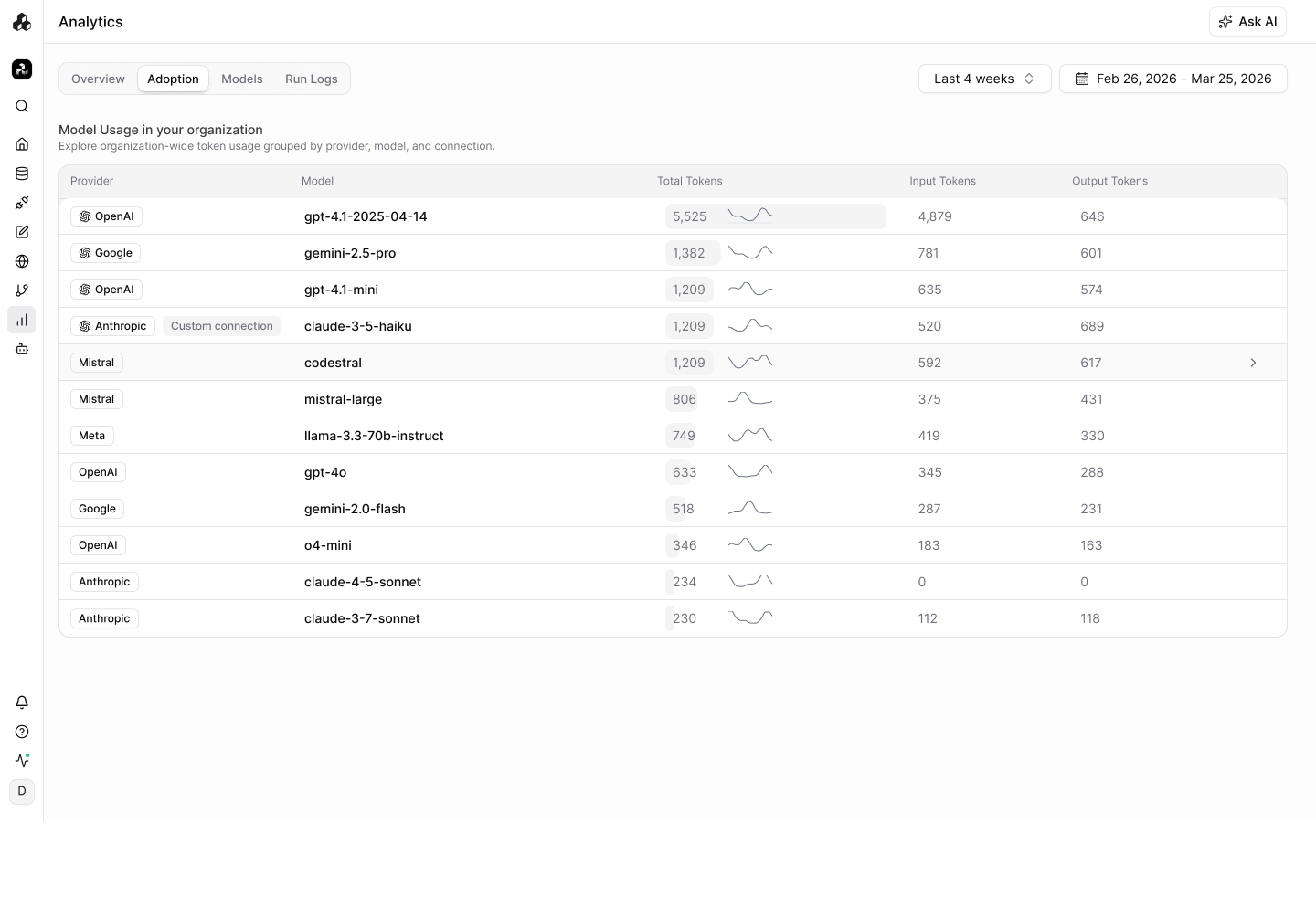
Task: Click Meta provider badge
Action: pos(92,436)
